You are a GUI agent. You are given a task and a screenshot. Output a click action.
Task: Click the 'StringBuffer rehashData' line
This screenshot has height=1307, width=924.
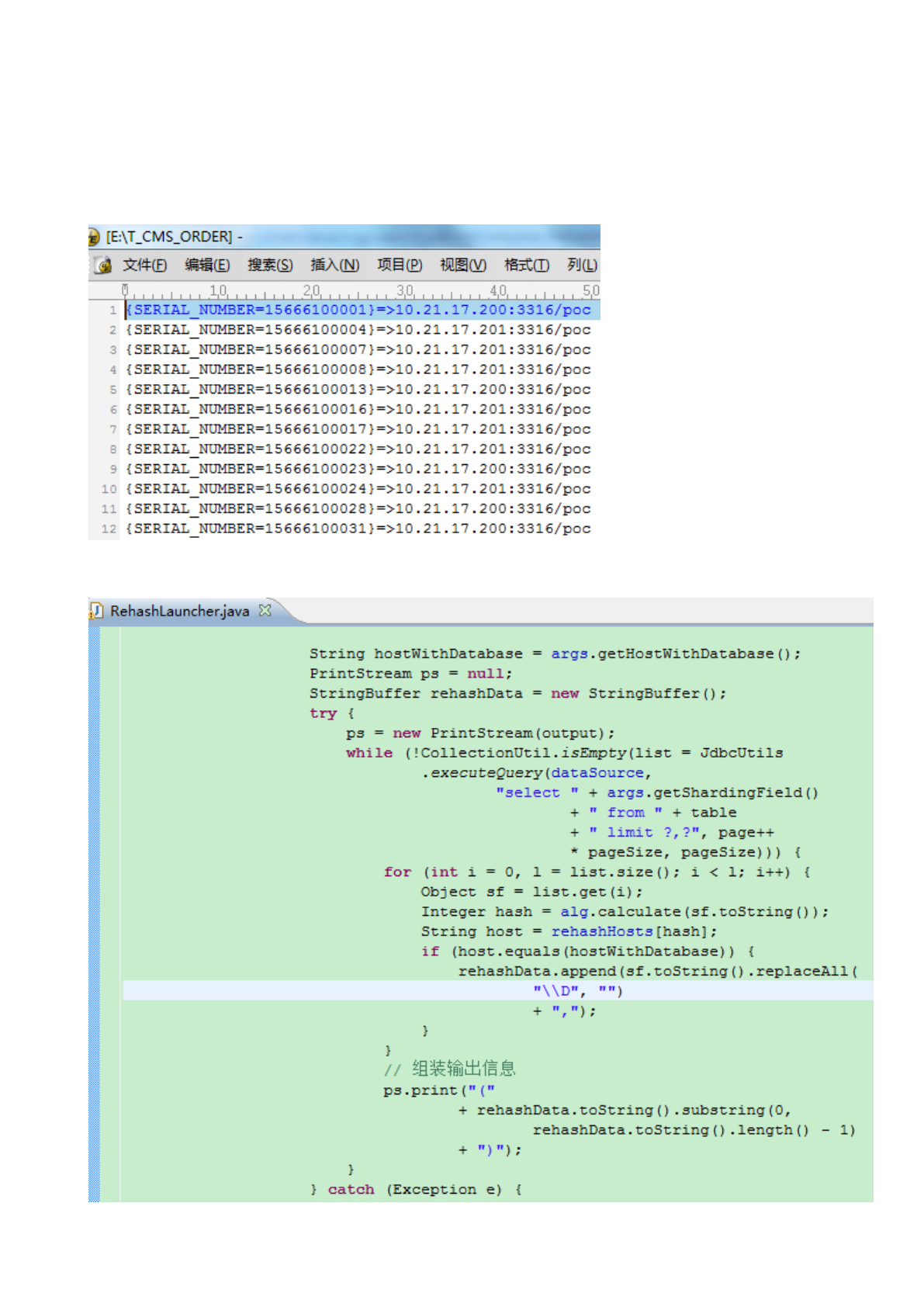click(517, 694)
